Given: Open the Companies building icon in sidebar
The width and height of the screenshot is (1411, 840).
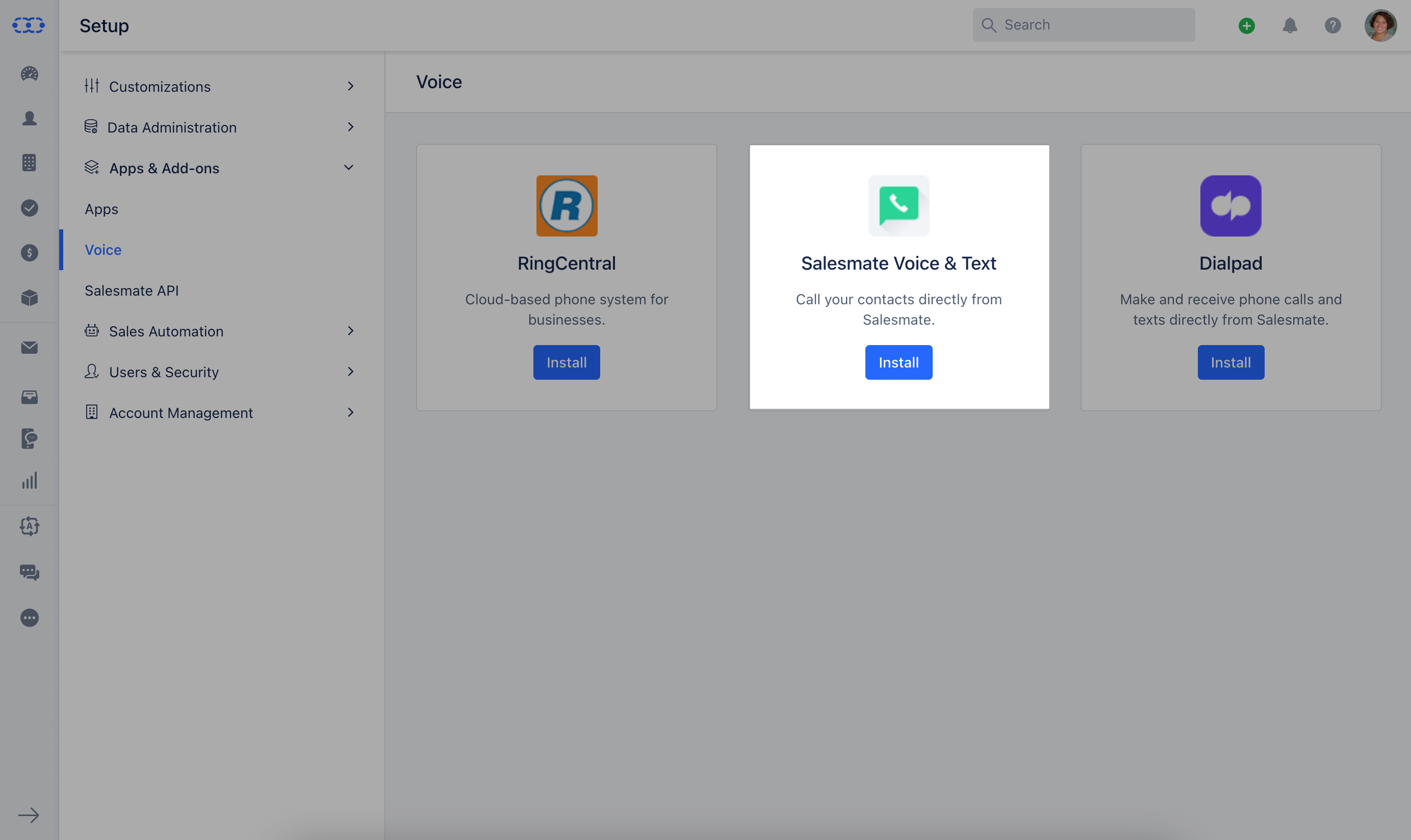Looking at the screenshot, I should click(30, 163).
